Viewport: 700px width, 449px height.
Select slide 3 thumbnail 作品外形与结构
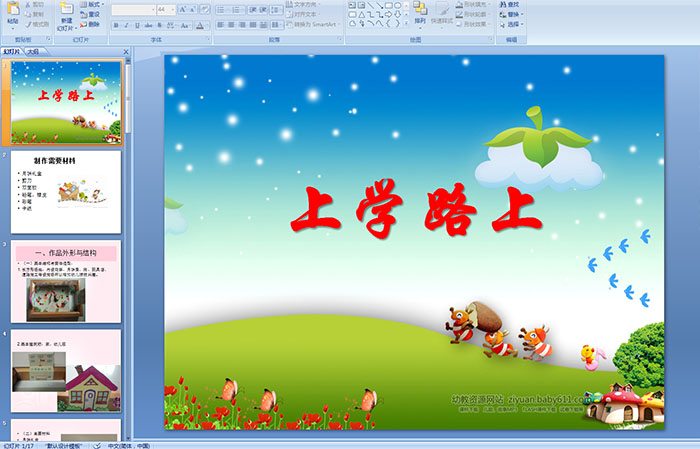click(66, 281)
